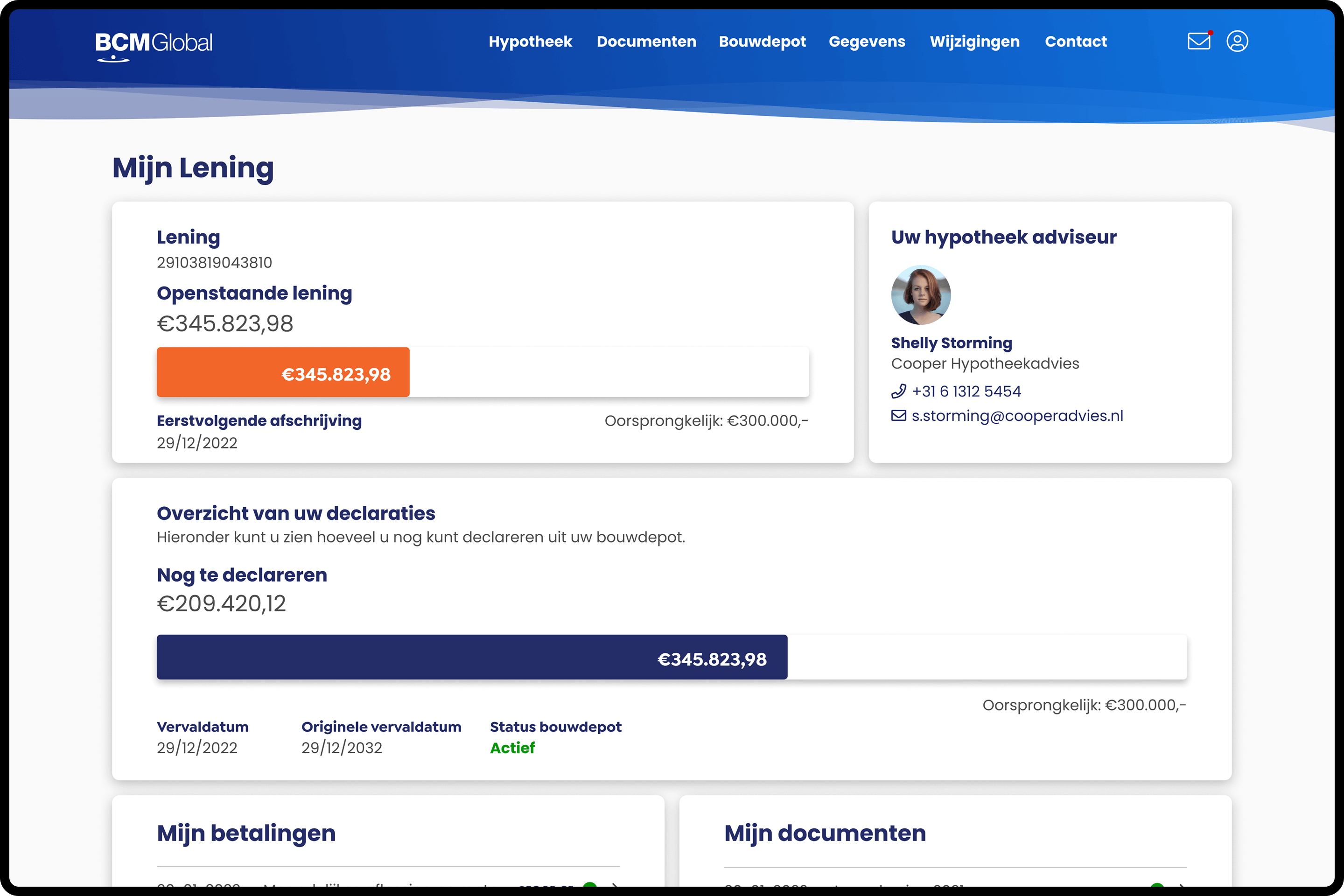
Task: Navigate to Wijzigingen
Action: pos(974,42)
